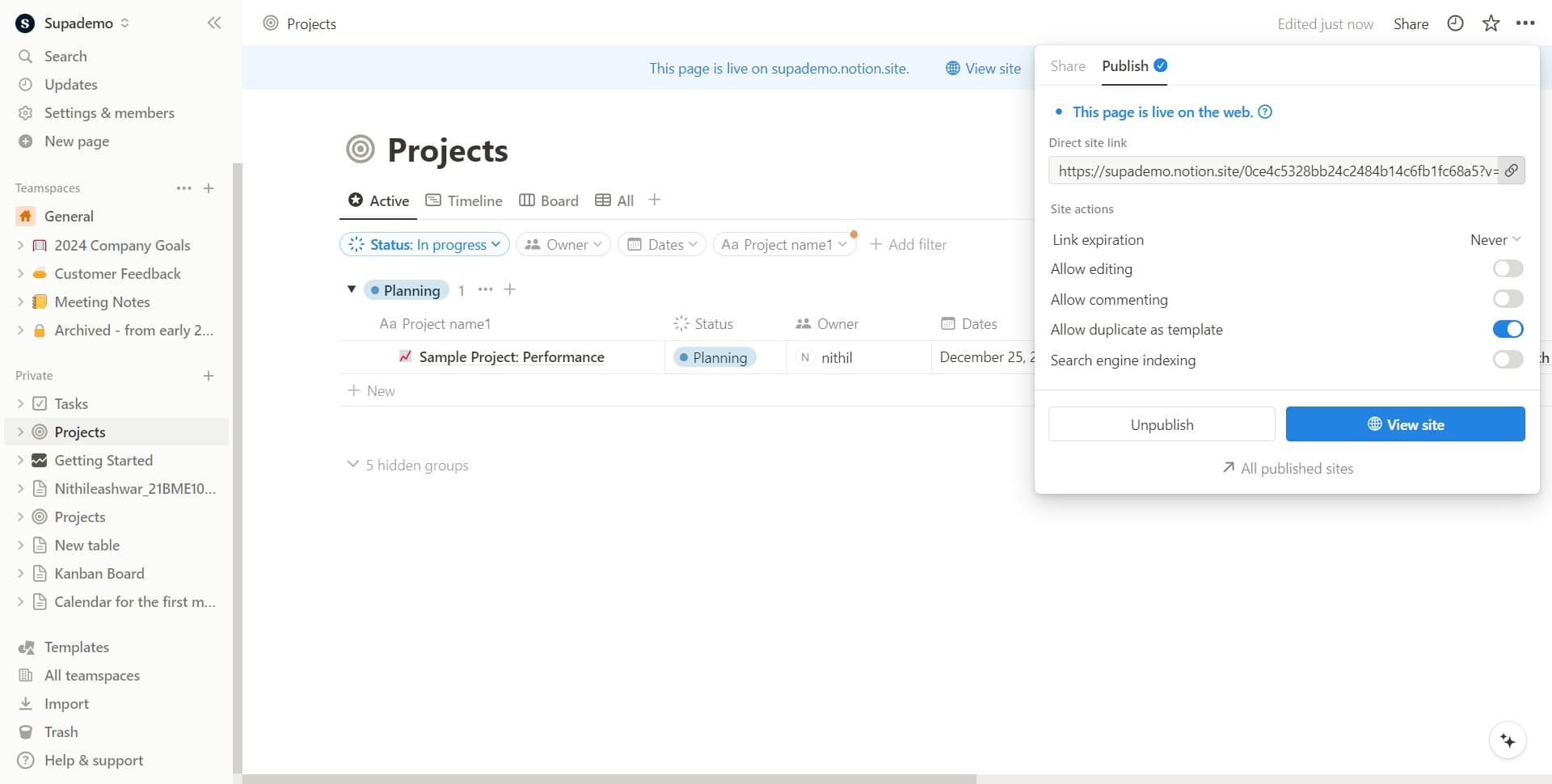The height and width of the screenshot is (784, 1552).
Task: Click the copy link icon beside site URL
Action: click(x=1512, y=171)
